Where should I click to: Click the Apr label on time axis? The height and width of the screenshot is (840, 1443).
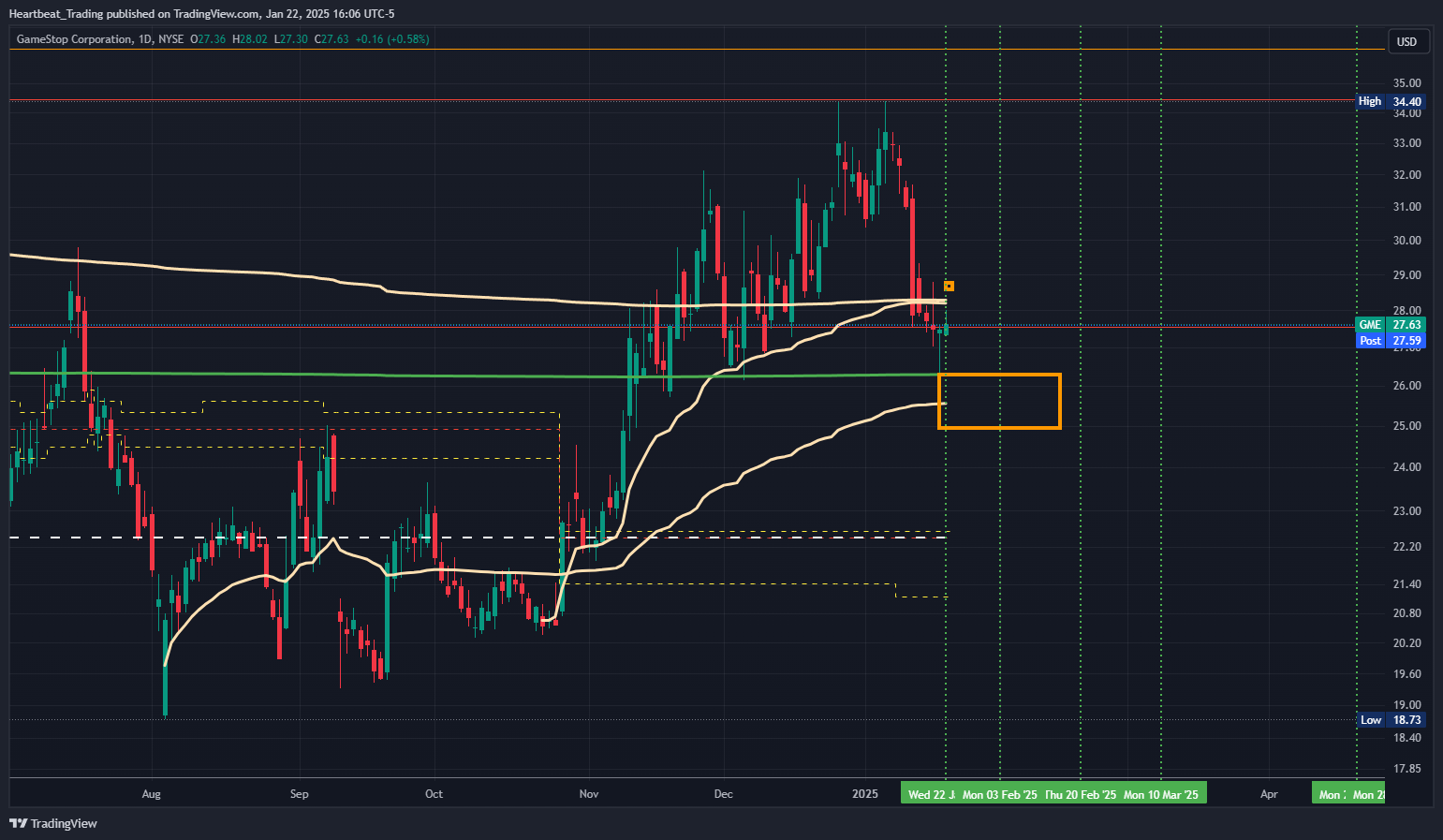(x=1269, y=794)
